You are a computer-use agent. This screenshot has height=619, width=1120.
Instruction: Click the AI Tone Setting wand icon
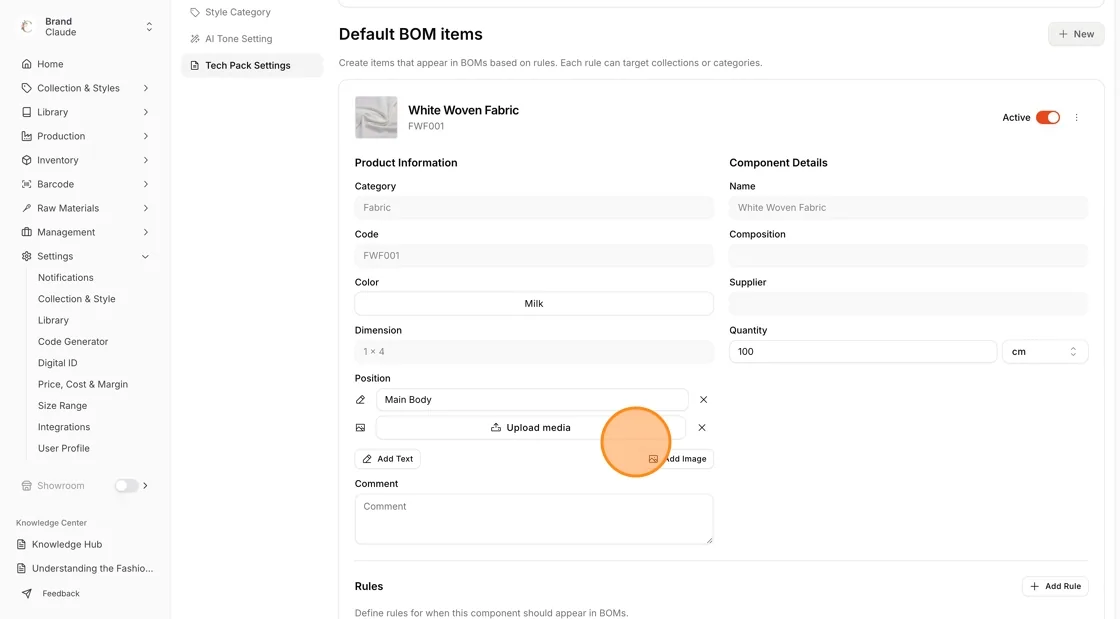[x=194, y=39]
